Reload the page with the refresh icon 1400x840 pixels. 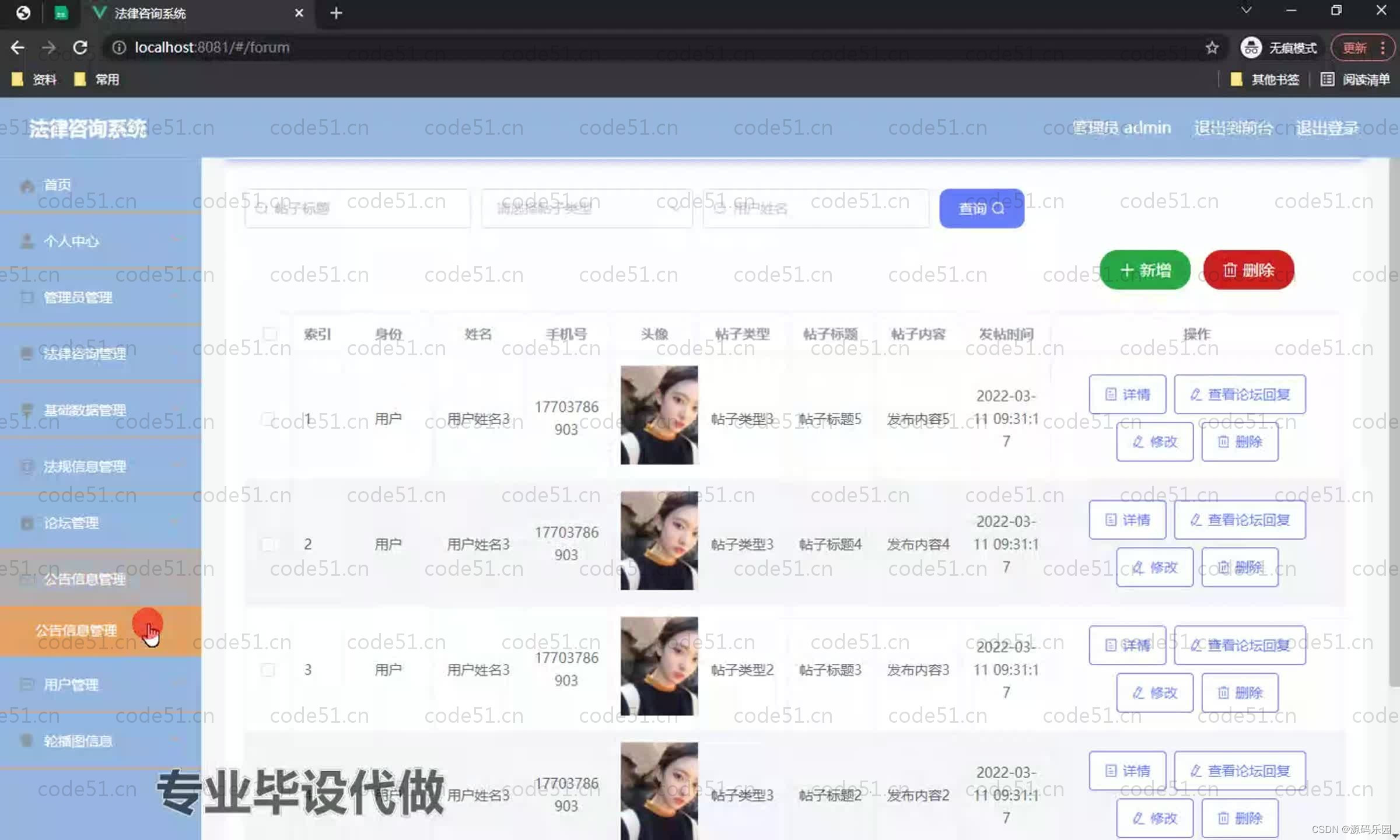(x=80, y=48)
